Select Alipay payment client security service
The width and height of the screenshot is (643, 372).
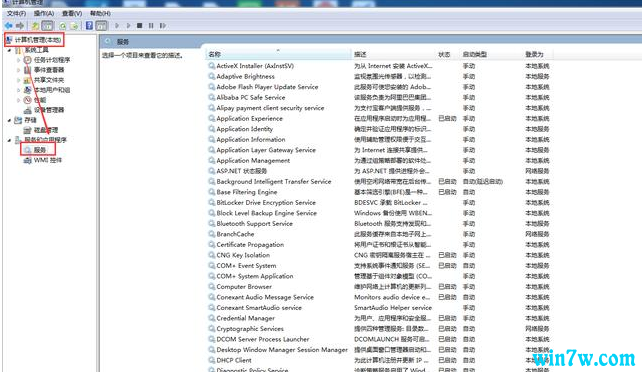coord(270,108)
